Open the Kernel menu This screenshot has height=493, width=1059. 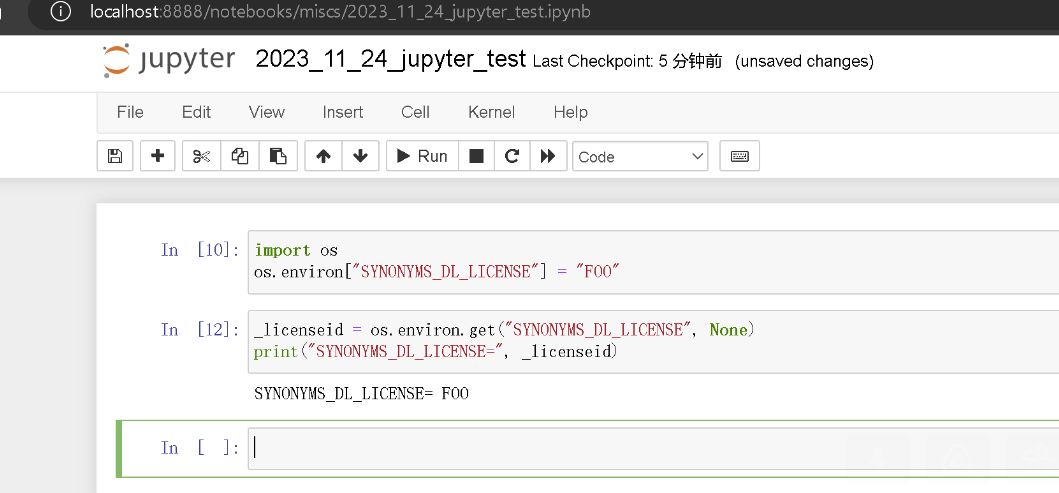[492, 112]
